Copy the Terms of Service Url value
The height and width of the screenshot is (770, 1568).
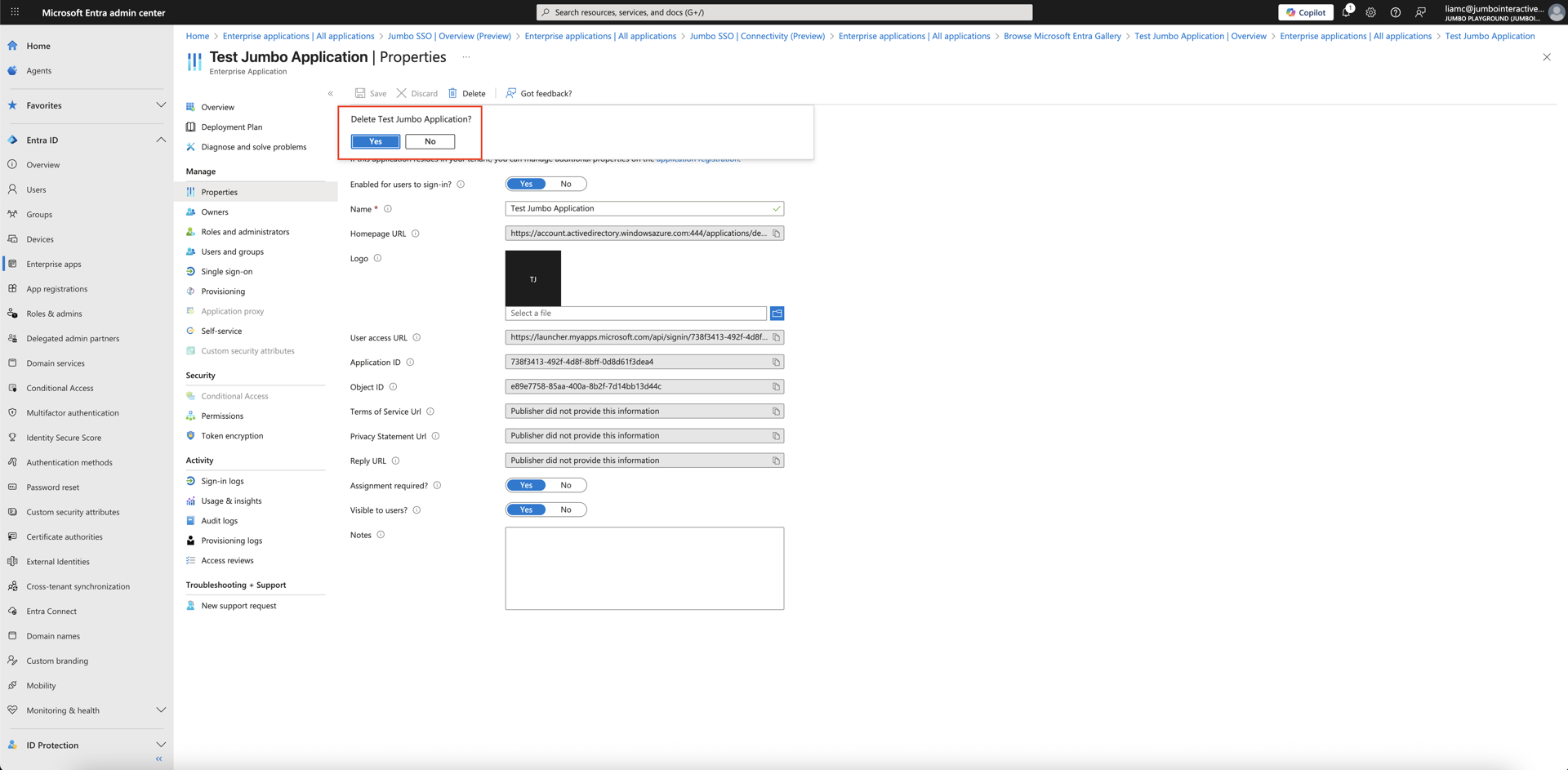point(777,412)
